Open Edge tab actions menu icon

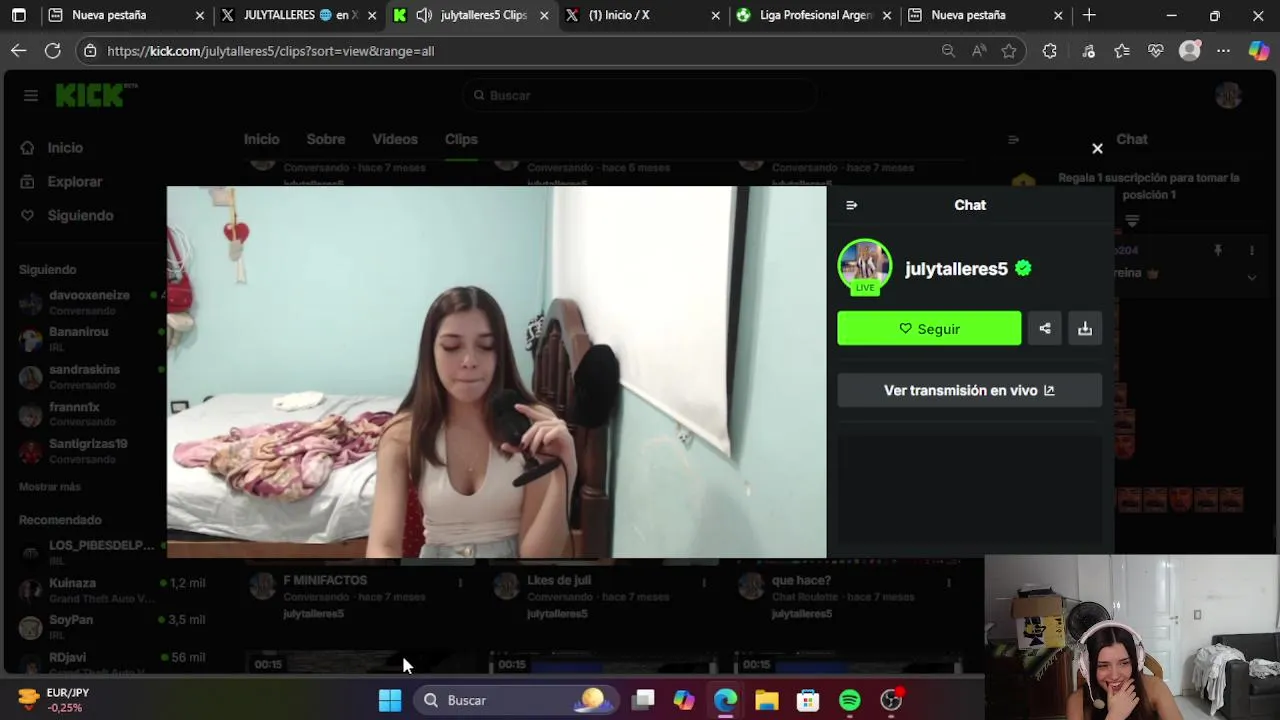[19, 15]
